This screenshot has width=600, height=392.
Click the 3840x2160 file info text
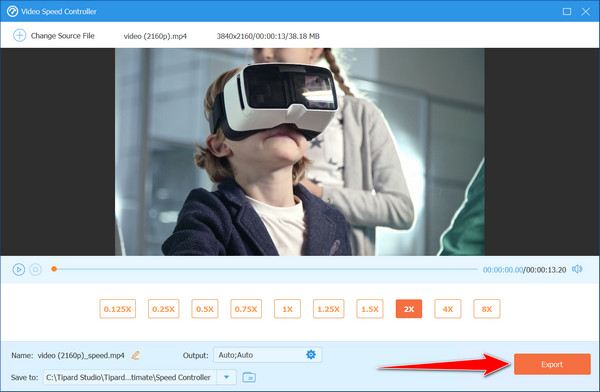[x=268, y=36]
